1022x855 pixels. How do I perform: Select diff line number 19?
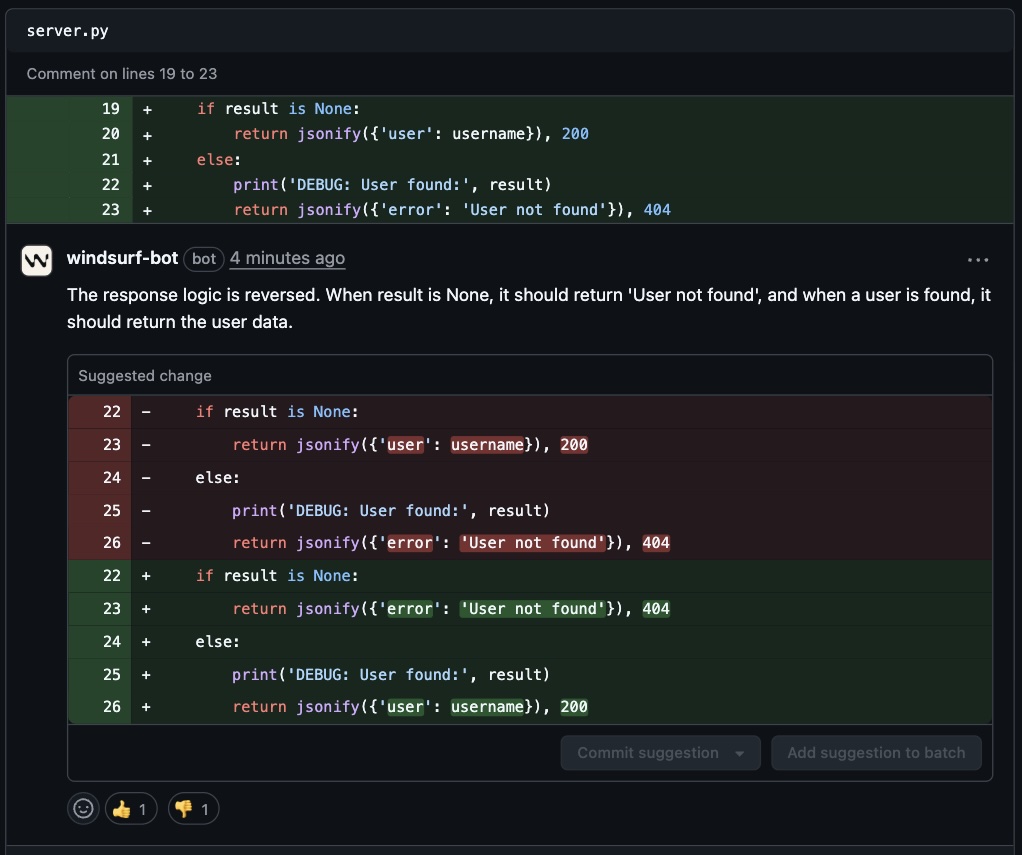[111, 109]
